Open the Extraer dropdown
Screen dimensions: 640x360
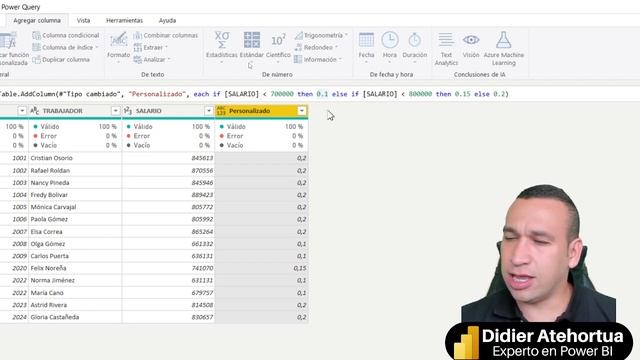[x=151, y=47]
